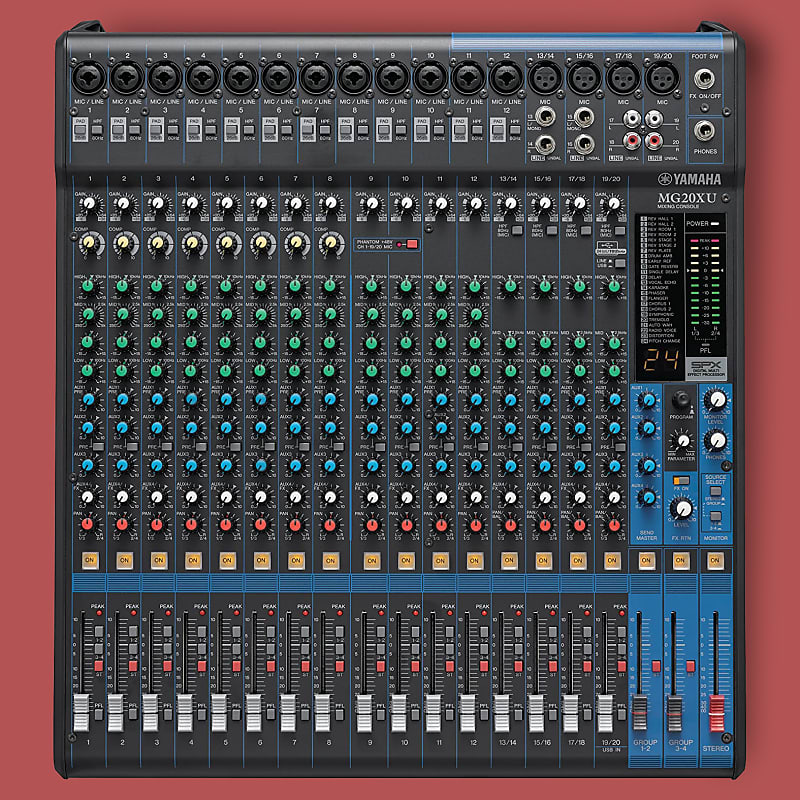The image size is (800, 800).
Task: Turn on channel 1 with its ON button
Action: tap(90, 560)
